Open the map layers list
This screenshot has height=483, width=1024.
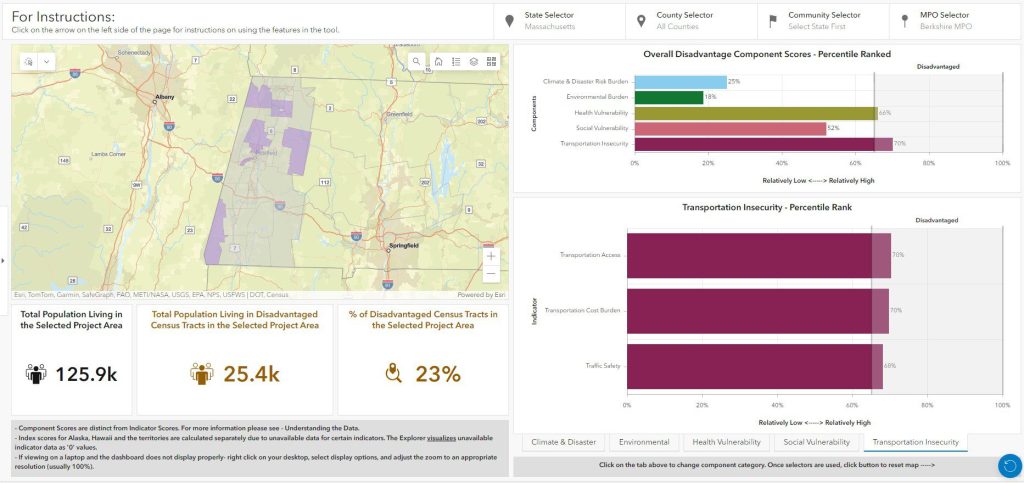[473, 61]
